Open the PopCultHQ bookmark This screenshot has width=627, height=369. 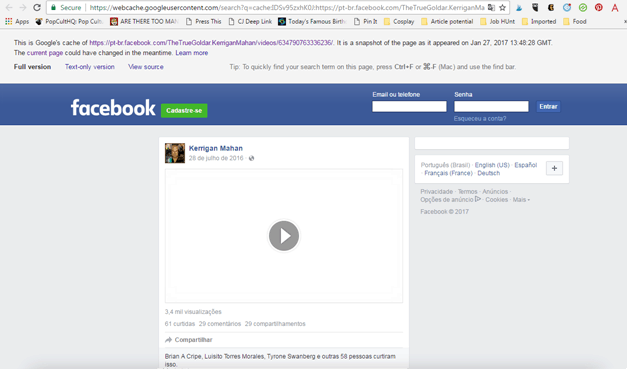[x=69, y=22]
